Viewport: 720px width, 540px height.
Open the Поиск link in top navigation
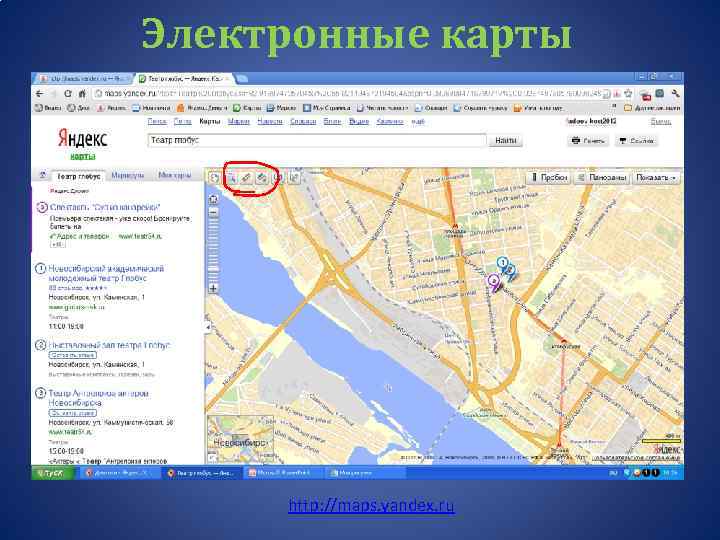(157, 122)
